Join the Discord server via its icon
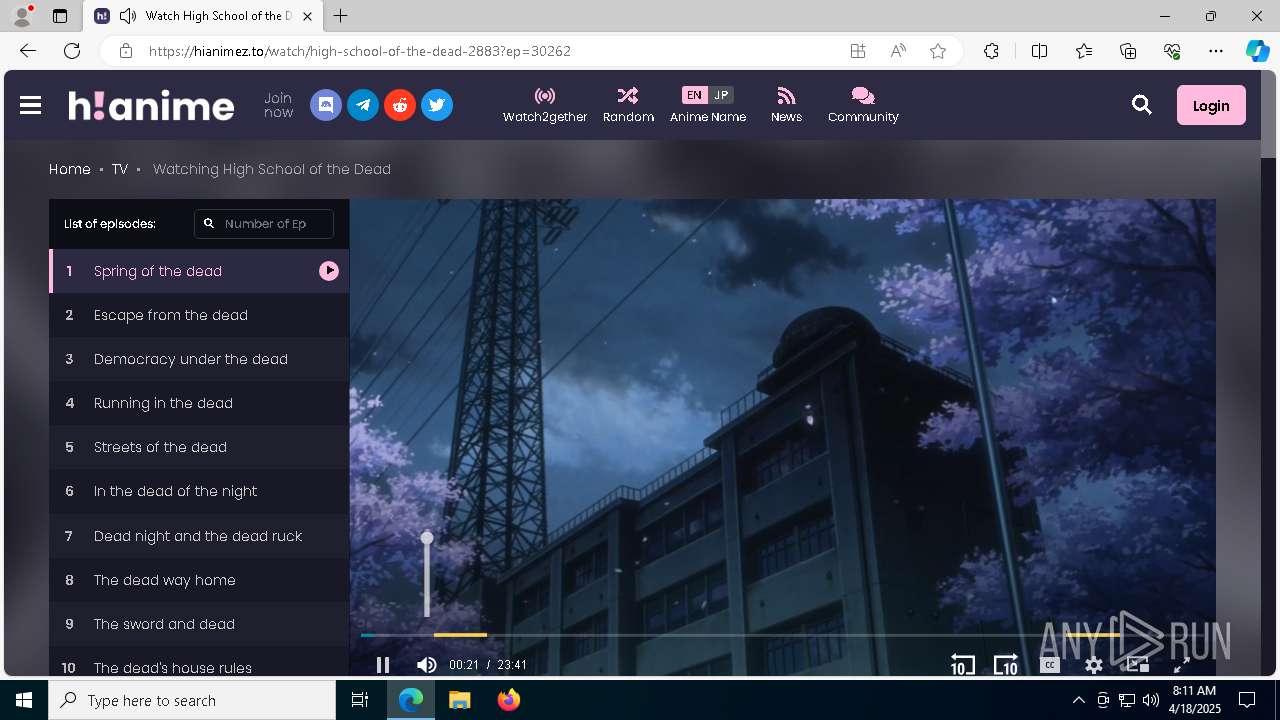Image resolution: width=1280 pixels, height=720 pixels. click(326, 105)
